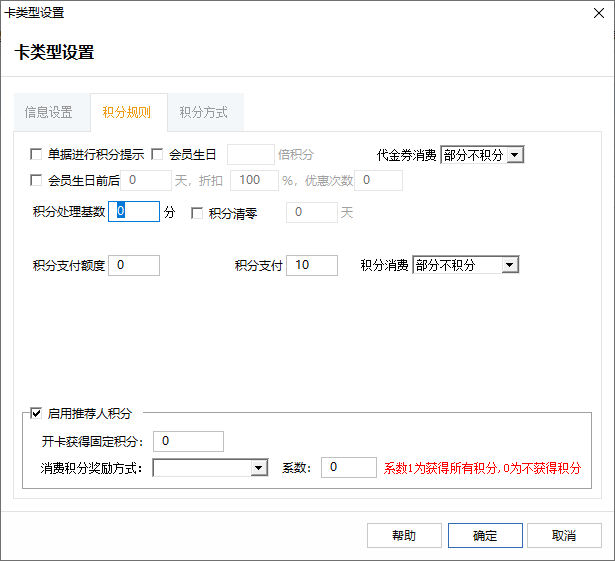Click the 积分支付 field showing 10
The image size is (615, 561).
pyautogui.click(x=312, y=265)
